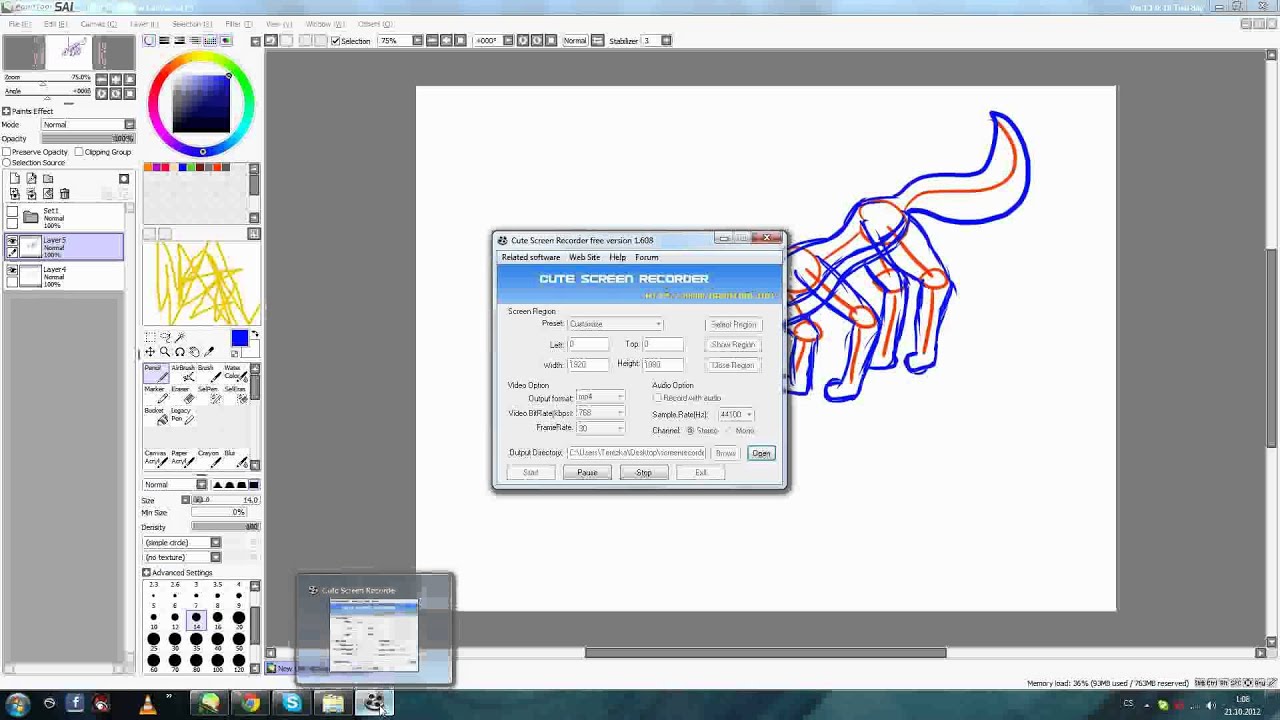Pick the rotate view tool
1280x720 pixels.
tap(180, 352)
